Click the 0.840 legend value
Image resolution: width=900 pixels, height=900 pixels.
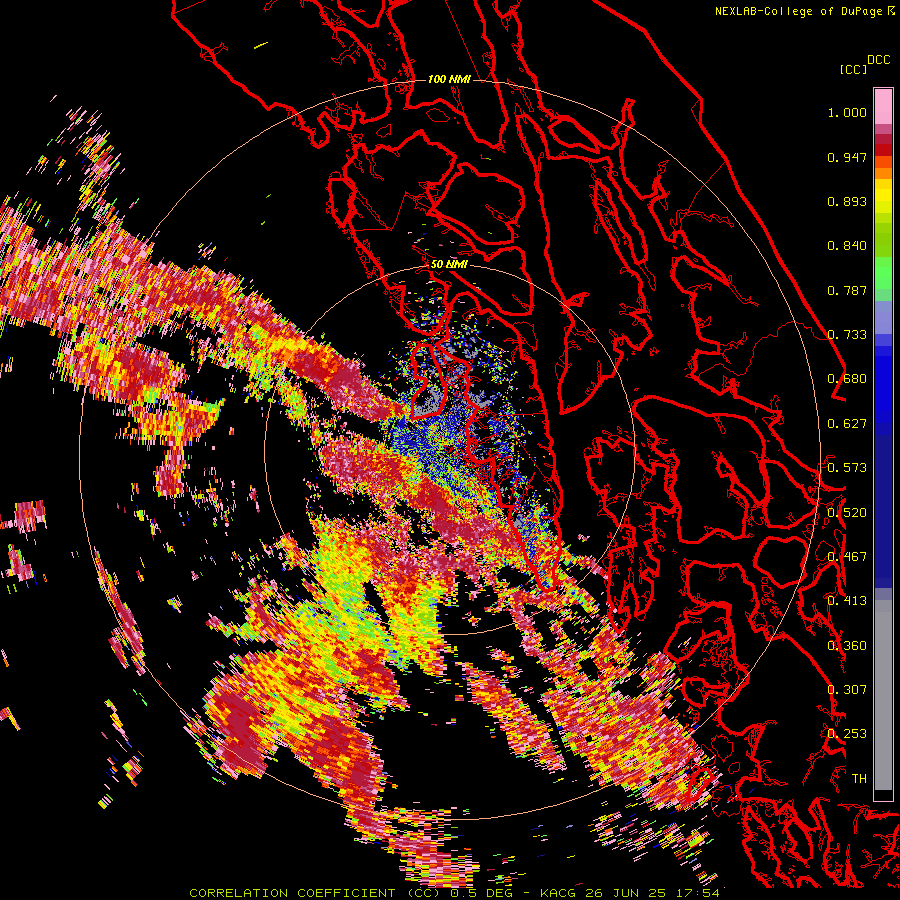pos(847,246)
